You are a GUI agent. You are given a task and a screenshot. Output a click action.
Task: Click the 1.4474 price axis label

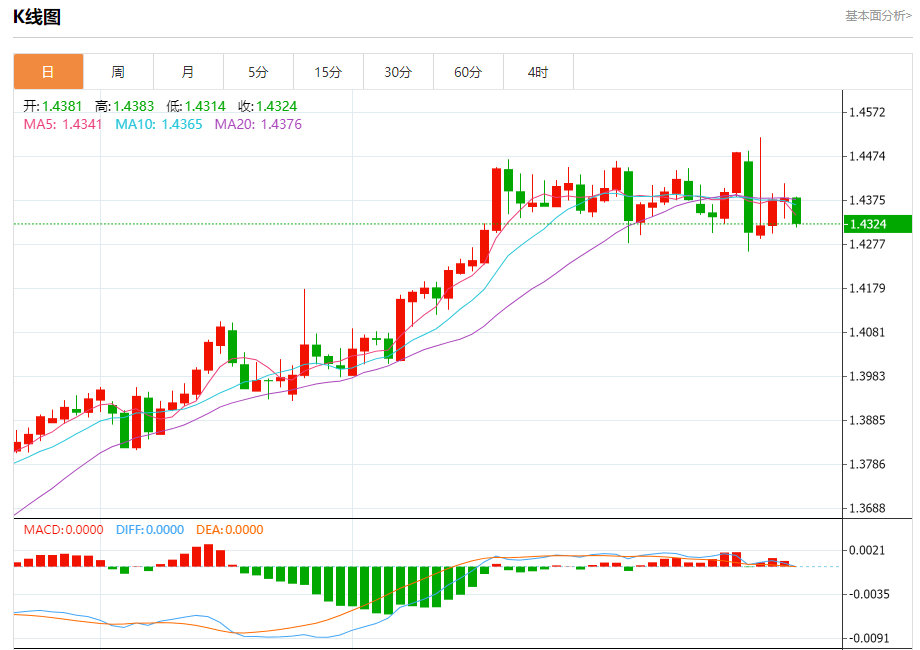click(867, 156)
